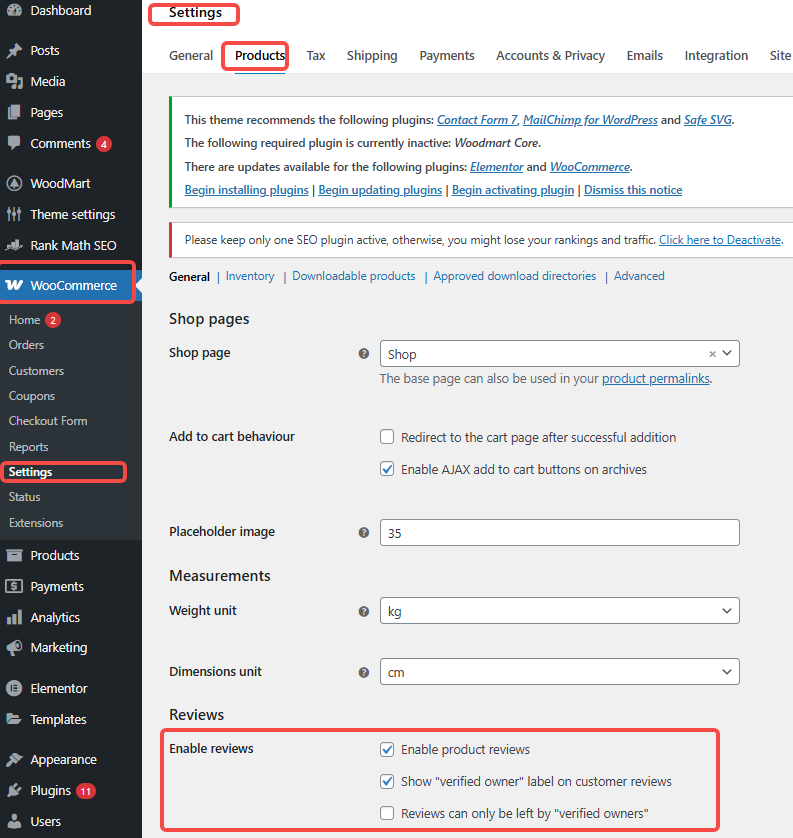
Task: Open Marketing megaphone icon in sidebar
Action: (x=14, y=648)
